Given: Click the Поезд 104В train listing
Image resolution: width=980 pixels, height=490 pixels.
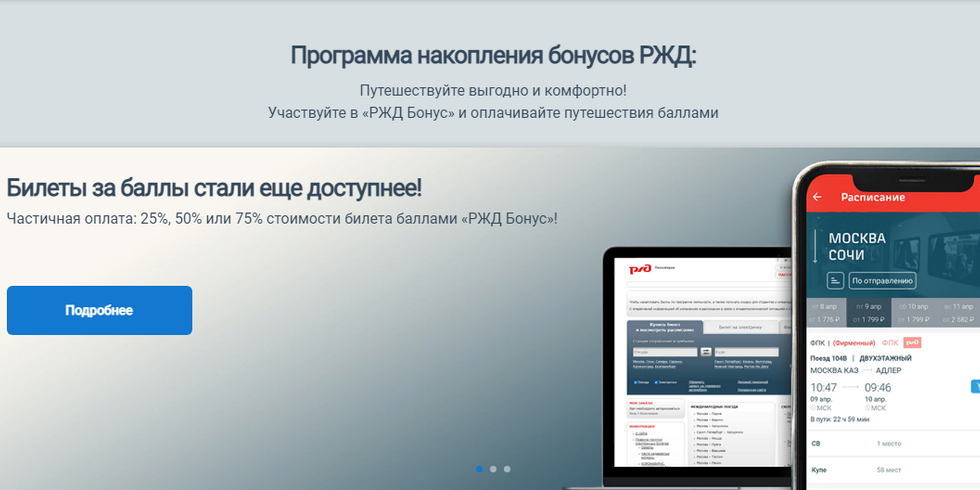Looking at the screenshot, I should pyautogui.click(x=829, y=357).
